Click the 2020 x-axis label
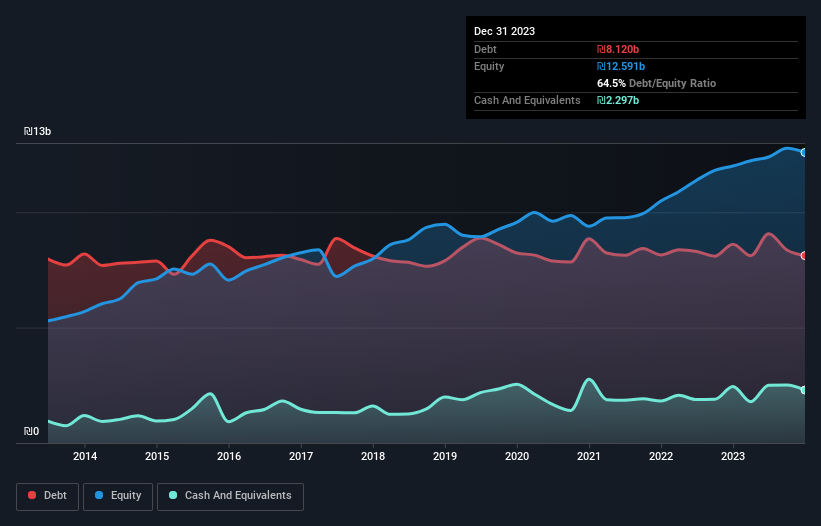This screenshot has height=526, width=821. click(517, 456)
